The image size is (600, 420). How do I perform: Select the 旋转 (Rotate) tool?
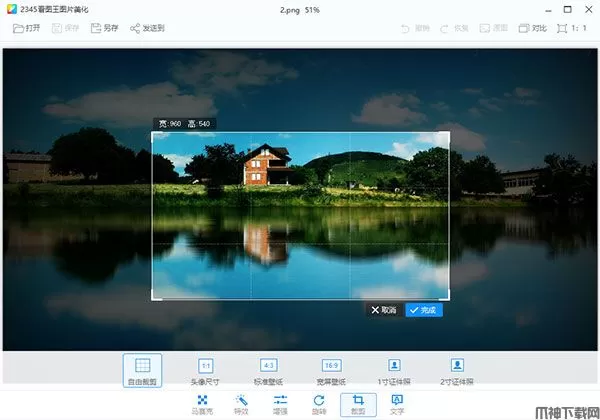319,400
